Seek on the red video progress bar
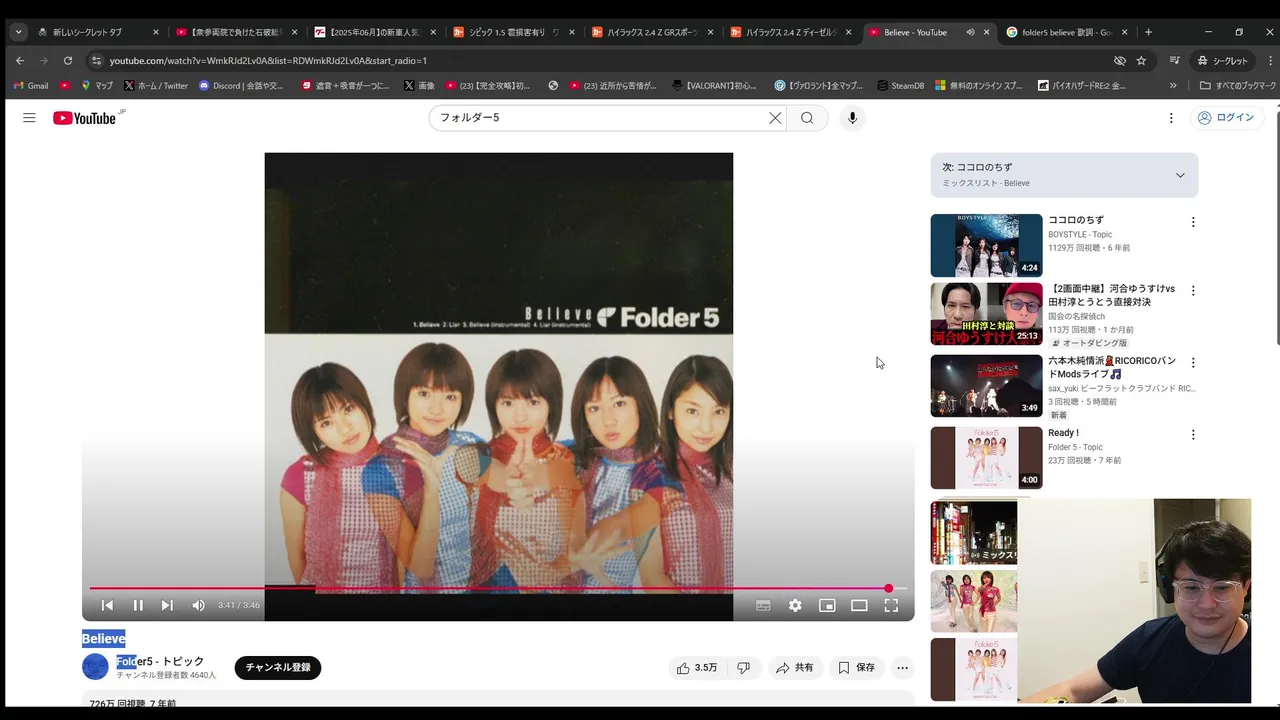 coord(498,588)
